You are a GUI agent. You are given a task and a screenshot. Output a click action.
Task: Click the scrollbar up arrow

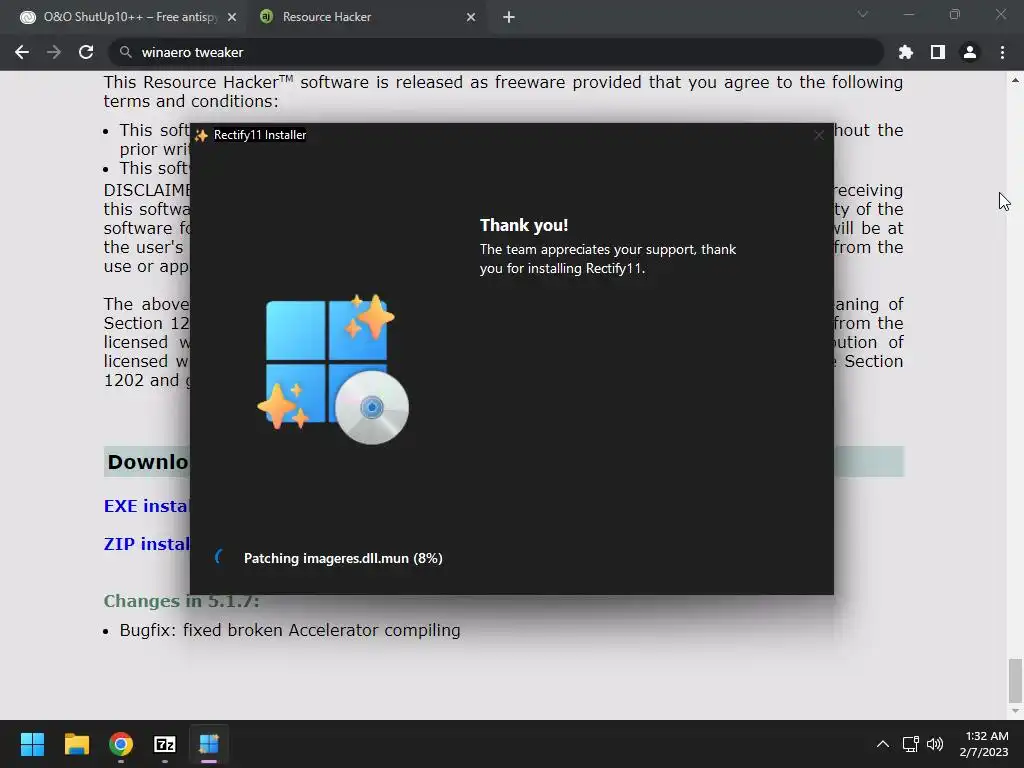click(x=1015, y=80)
